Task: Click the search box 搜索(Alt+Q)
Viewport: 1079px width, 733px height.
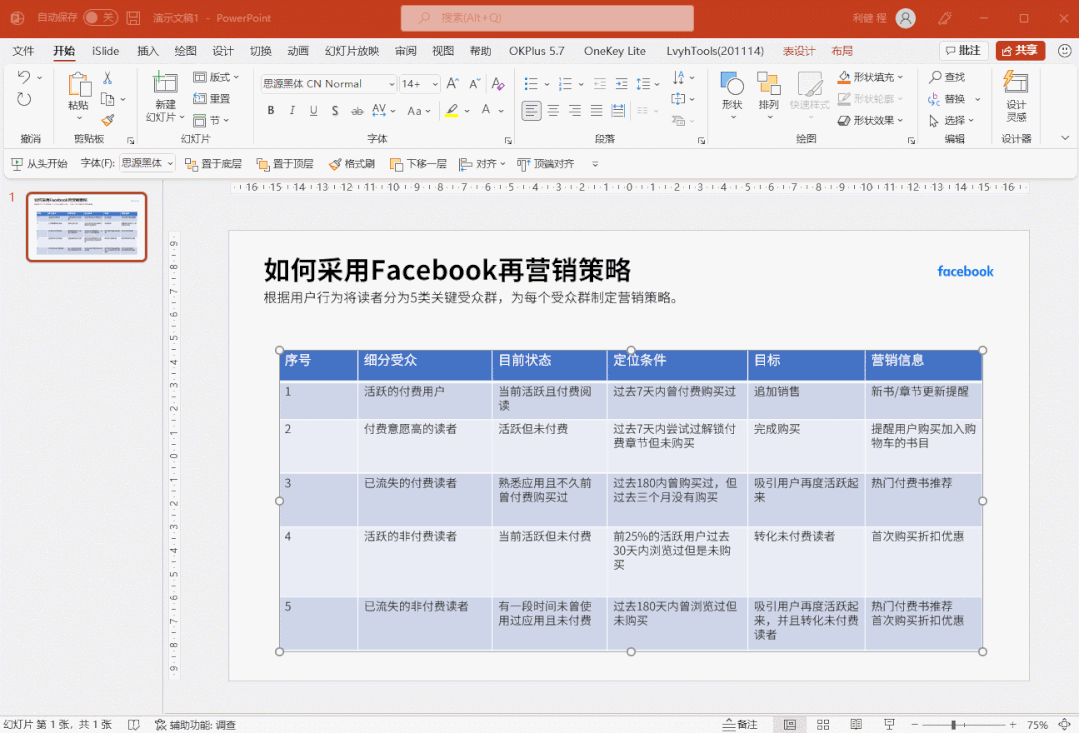Action: point(547,18)
